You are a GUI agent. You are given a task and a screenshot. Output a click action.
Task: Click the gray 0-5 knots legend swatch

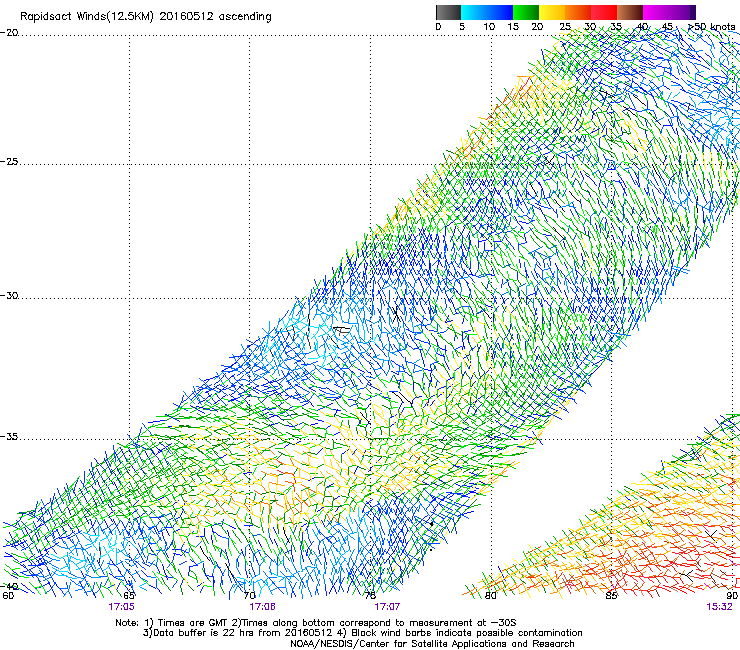coord(448,12)
